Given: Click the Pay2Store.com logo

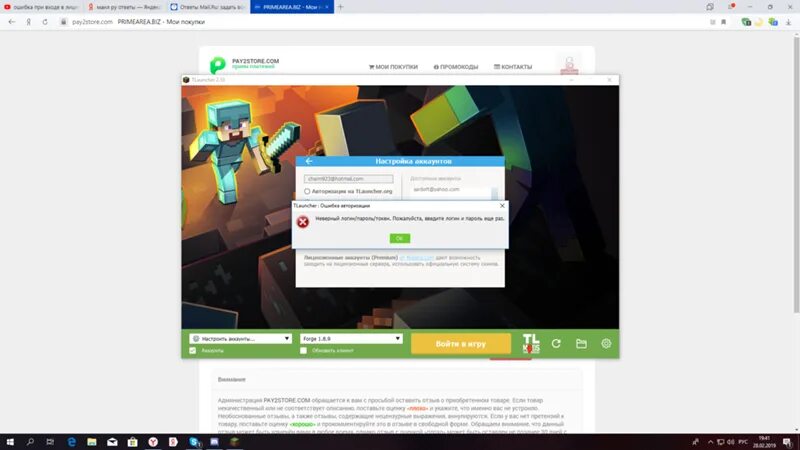Looking at the screenshot, I should 244,64.
